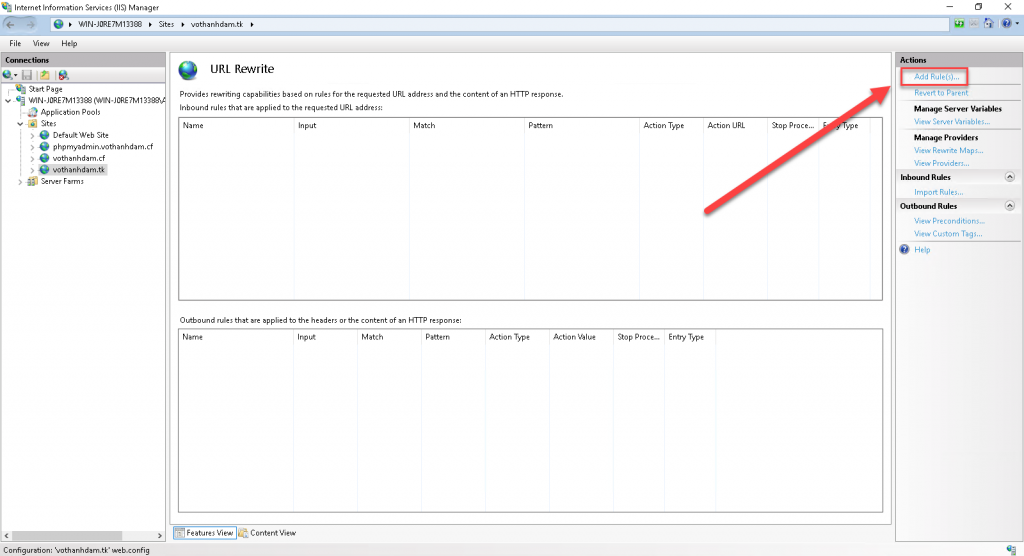Click the blue Help question mark icon at top
This screenshot has width=1024, height=556.
[x=1005, y=23]
